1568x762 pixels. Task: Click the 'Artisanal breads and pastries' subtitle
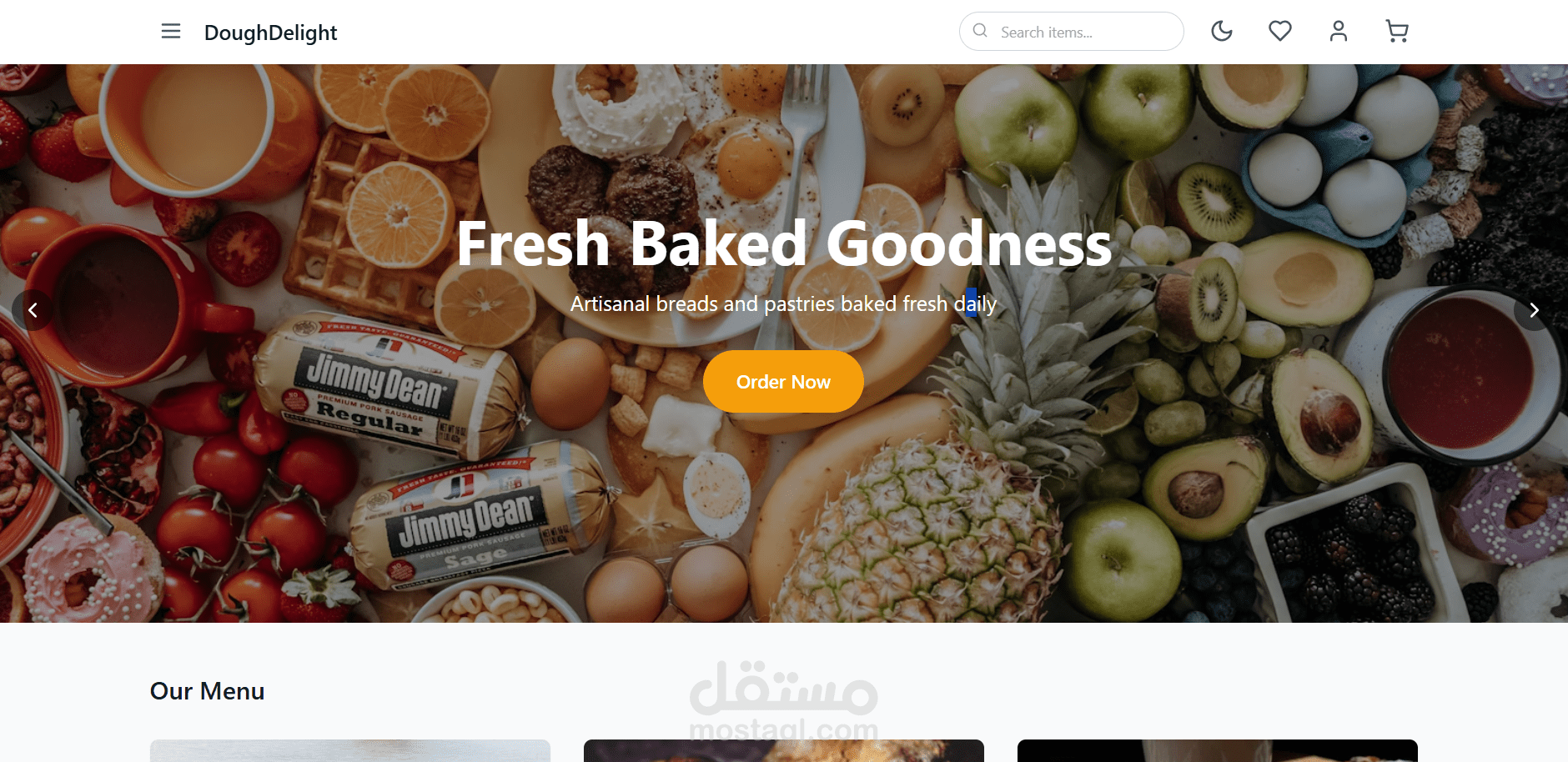(x=783, y=304)
